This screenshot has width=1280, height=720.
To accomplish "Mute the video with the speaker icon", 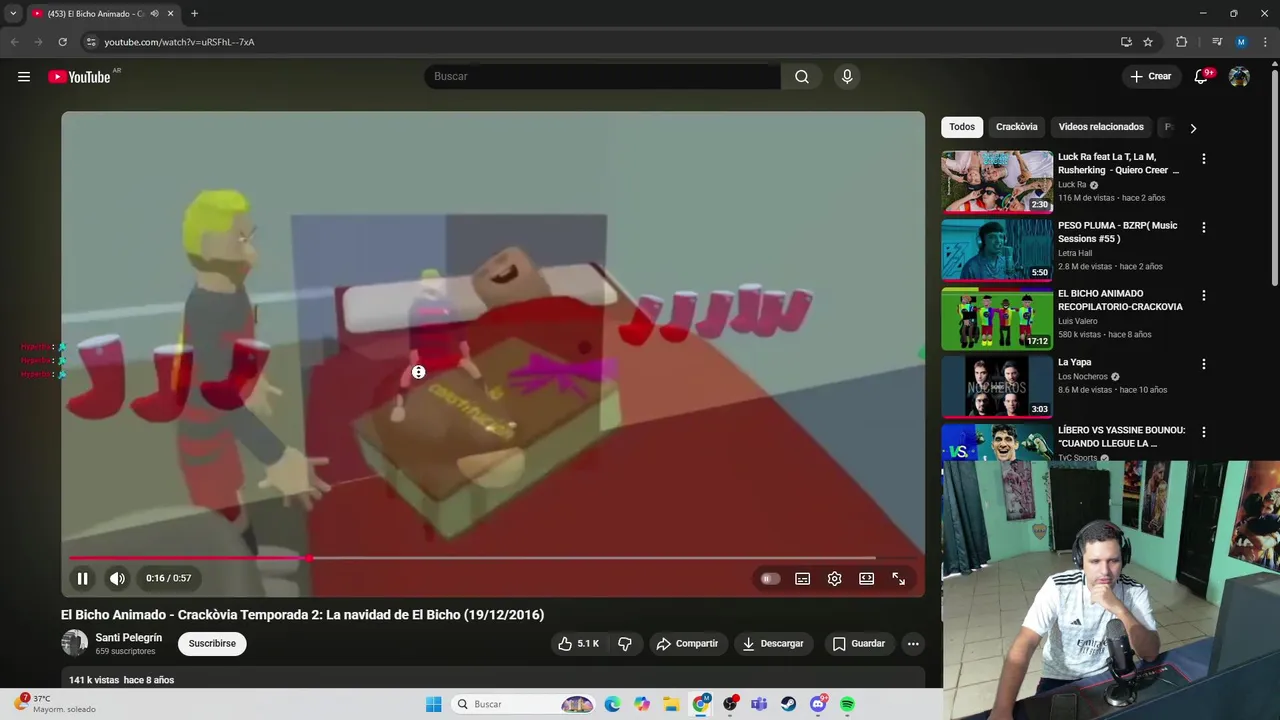I will [x=117, y=578].
